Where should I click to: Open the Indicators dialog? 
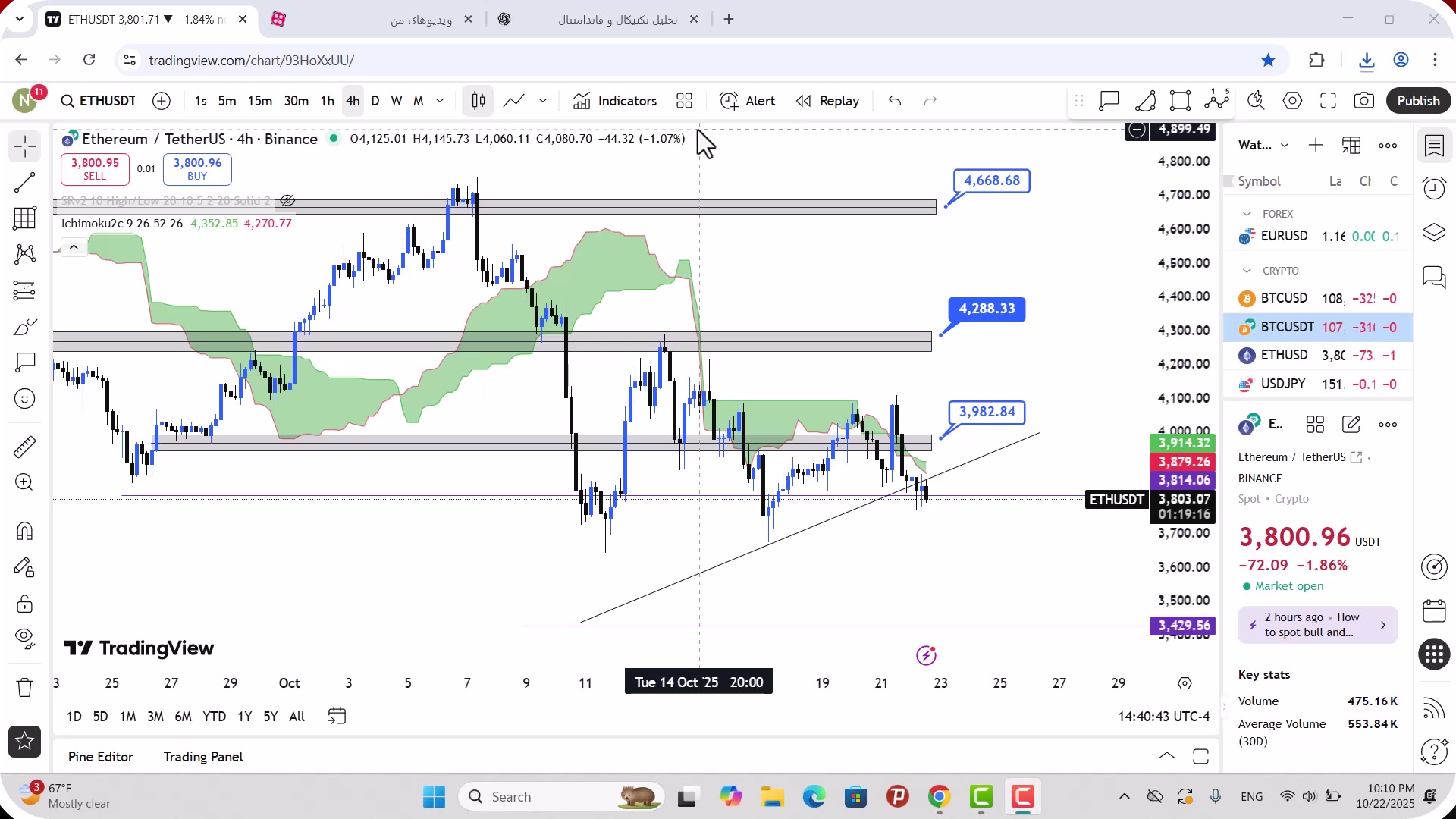click(x=615, y=101)
